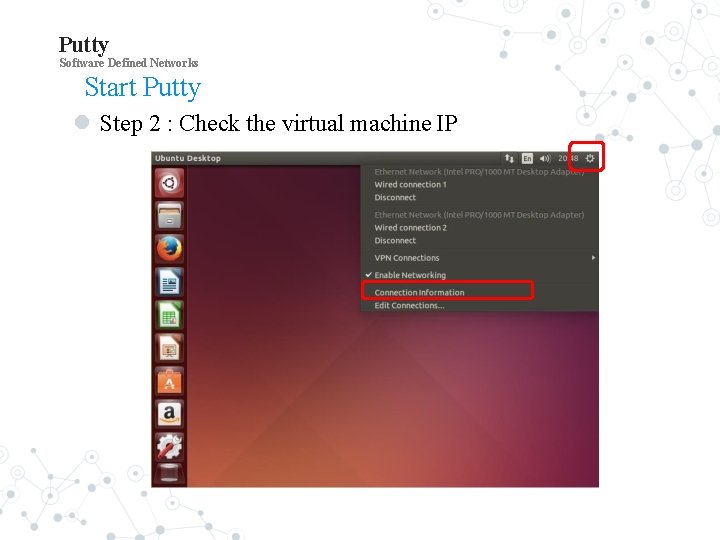Screen dimensions: 720x540
Task: Expand the VPN Connections submenu
Action: tap(479, 258)
